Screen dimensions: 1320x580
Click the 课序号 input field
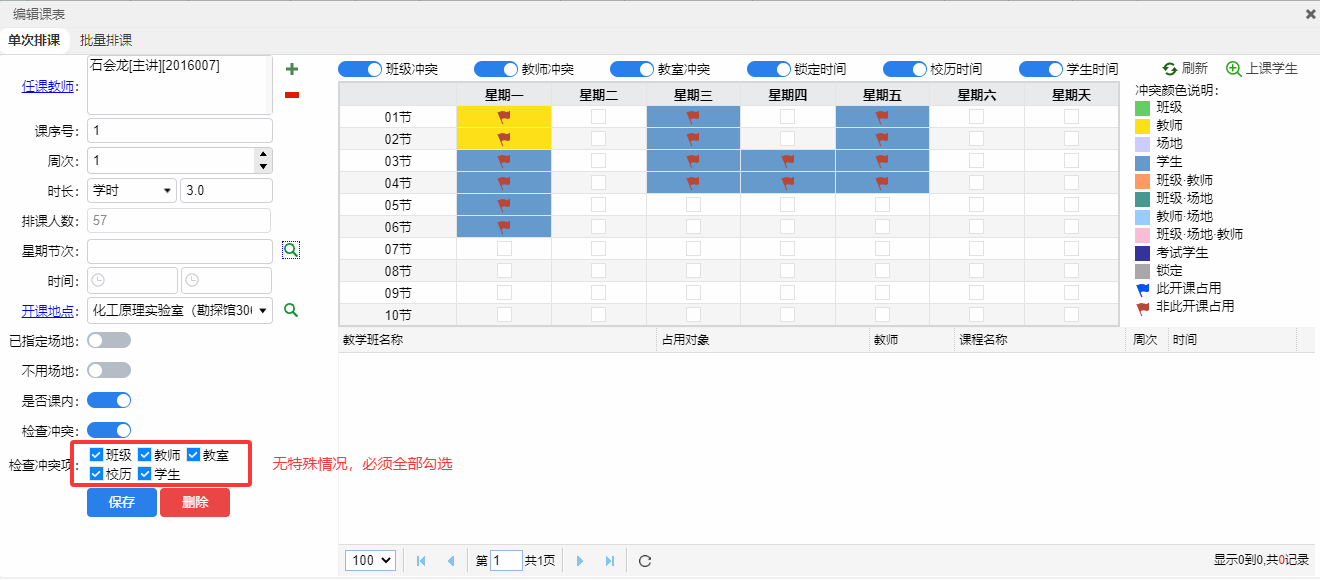pyautogui.click(x=180, y=131)
